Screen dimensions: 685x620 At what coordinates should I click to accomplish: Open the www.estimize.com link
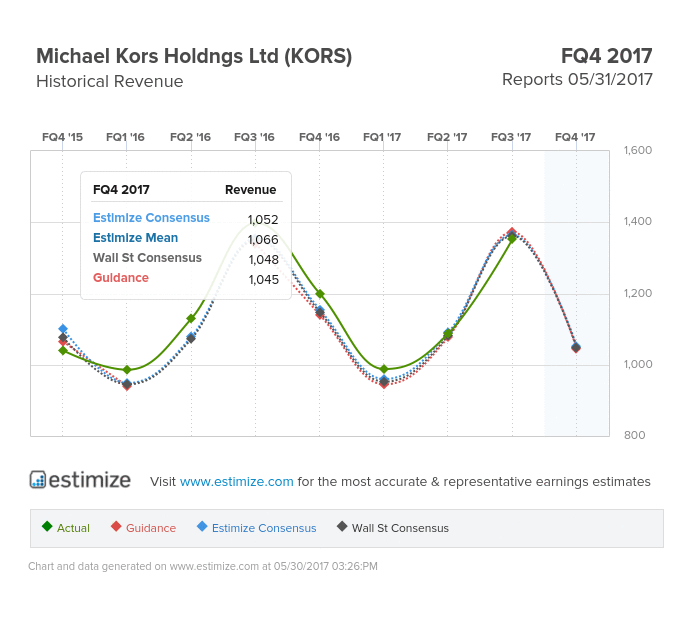(x=236, y=481)
